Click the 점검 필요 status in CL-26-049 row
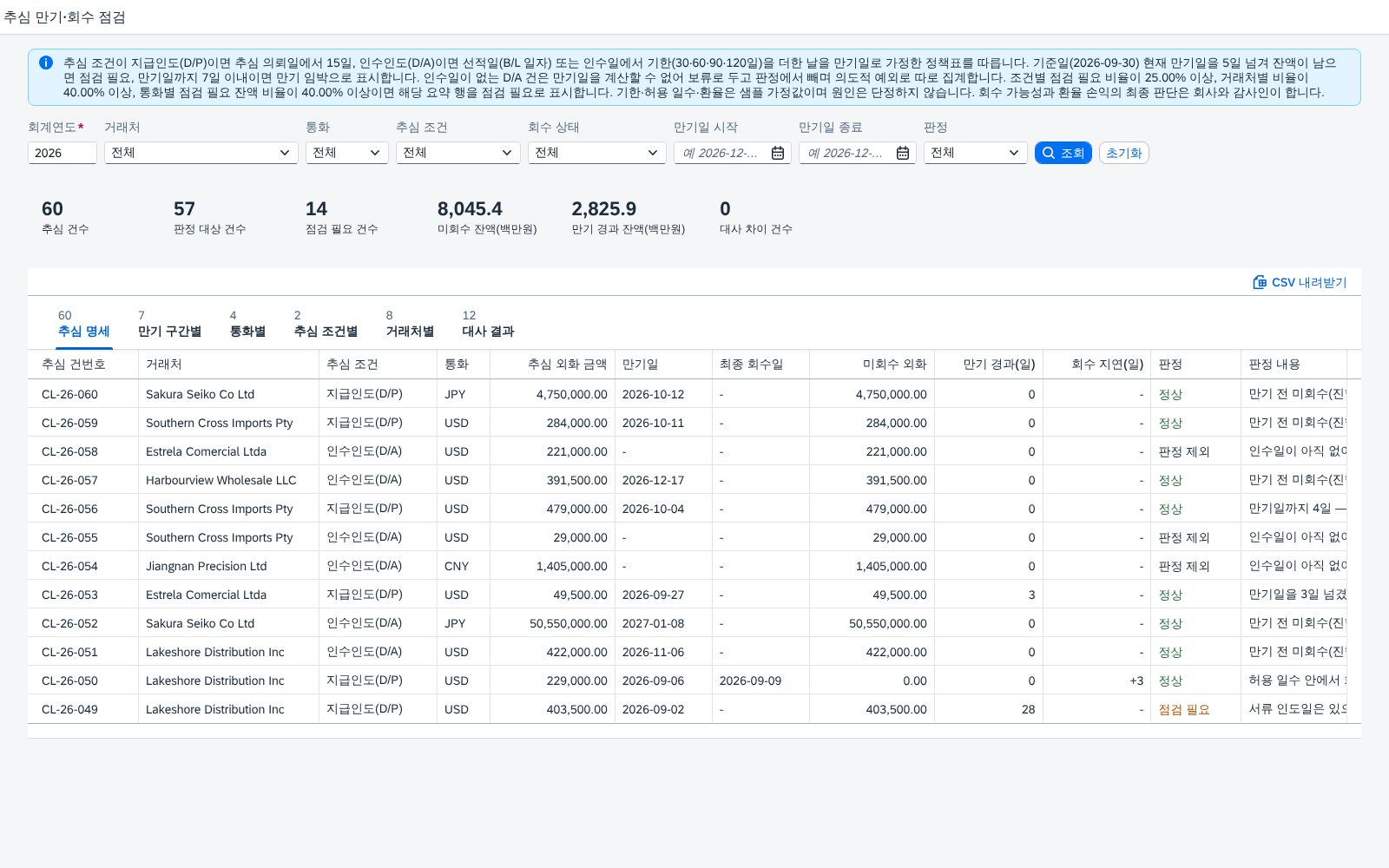The image size is (1389, 868). click(1184, 709)
